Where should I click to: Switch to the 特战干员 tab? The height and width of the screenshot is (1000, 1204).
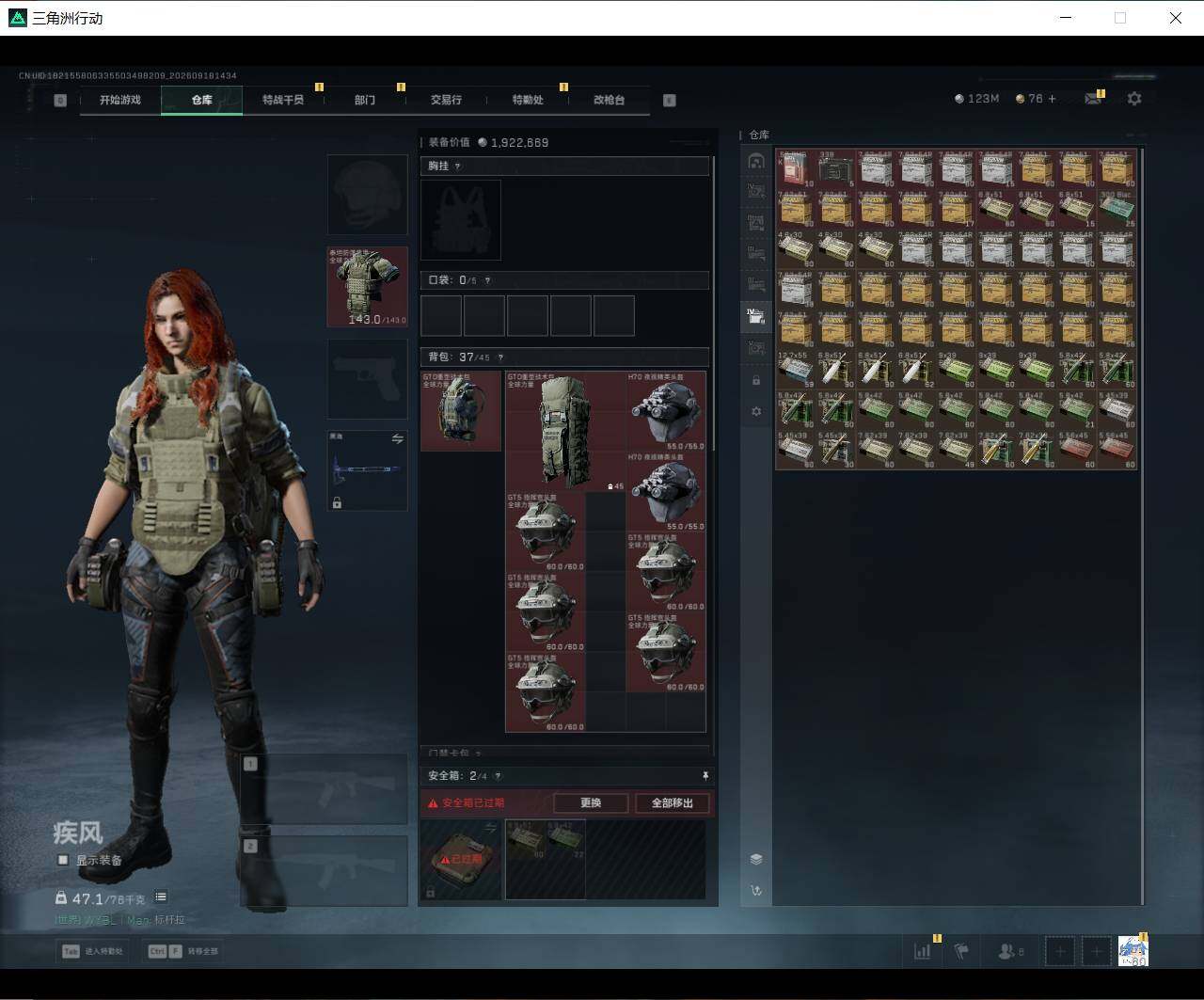[283, 100]
